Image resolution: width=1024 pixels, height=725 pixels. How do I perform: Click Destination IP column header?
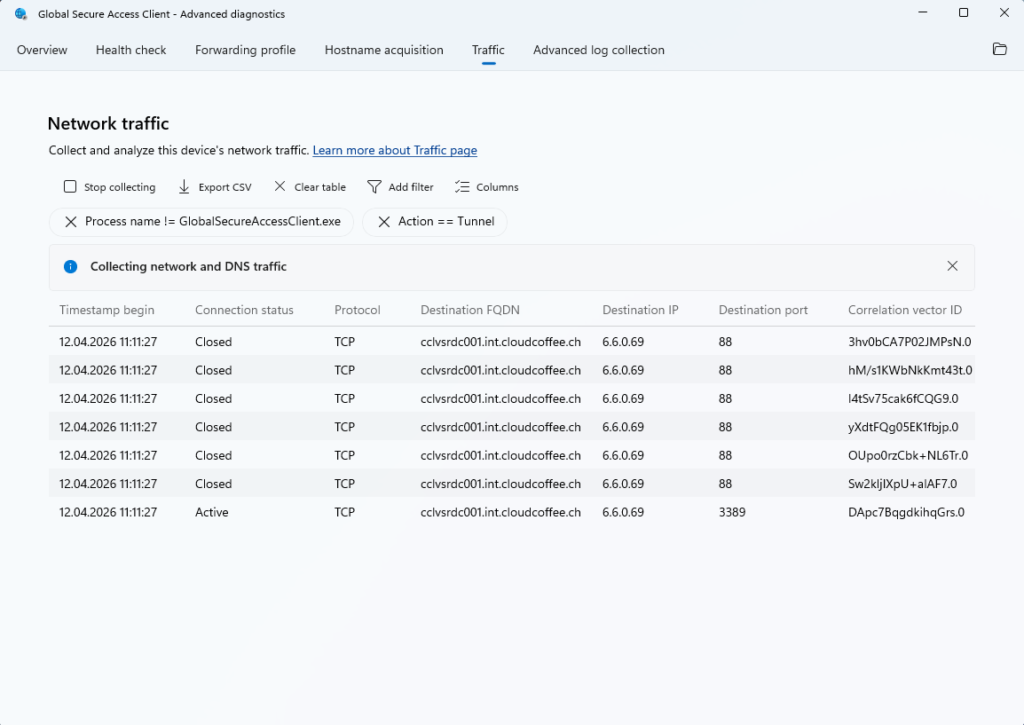click(640, 310)
